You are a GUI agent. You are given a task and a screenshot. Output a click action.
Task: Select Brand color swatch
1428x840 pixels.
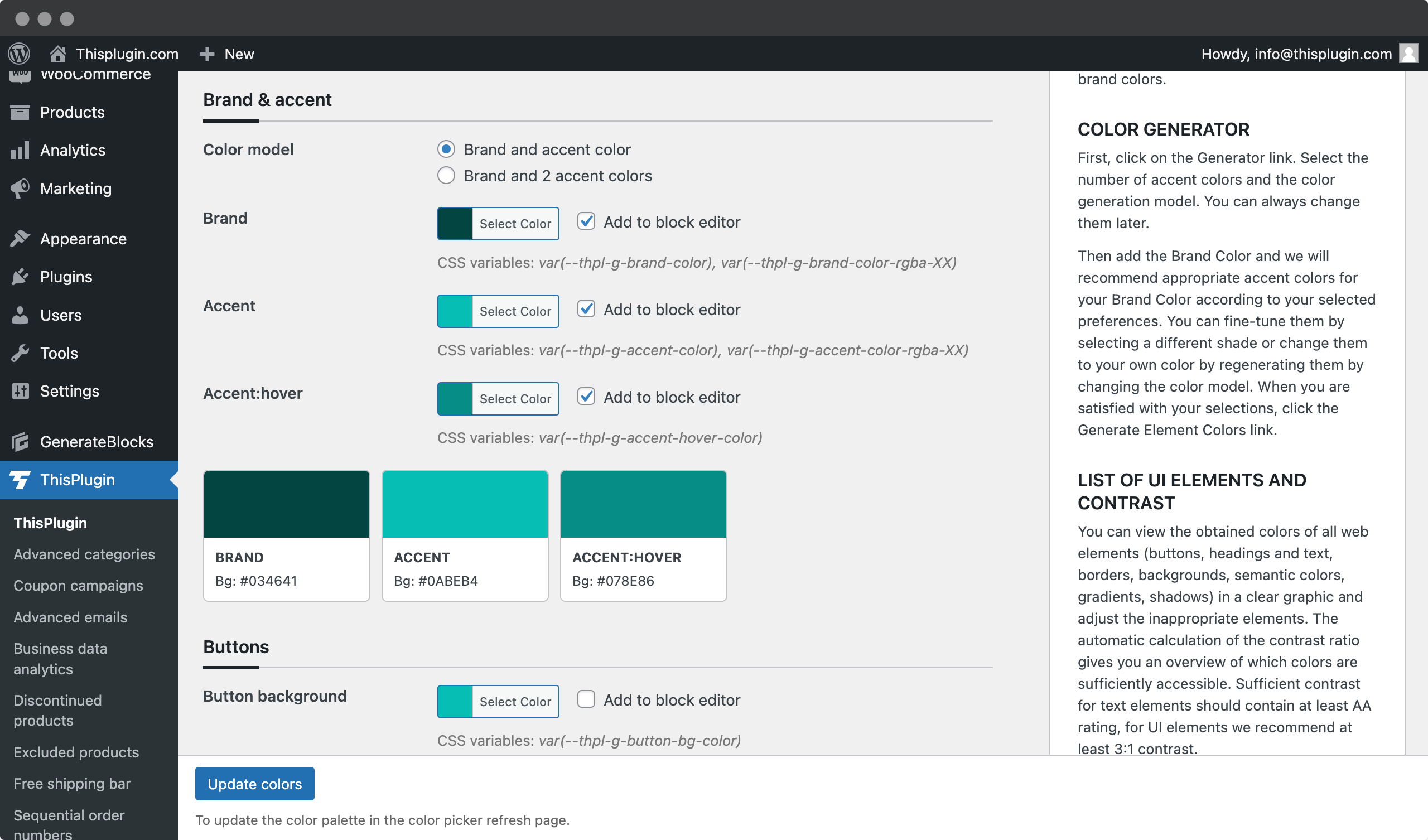[455, 222]
